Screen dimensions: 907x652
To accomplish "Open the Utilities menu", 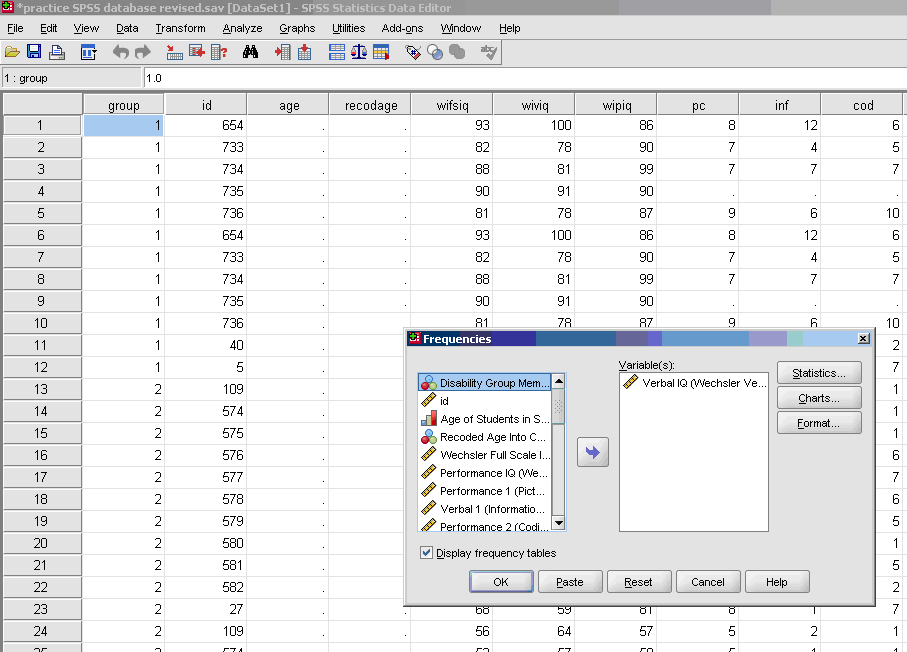I will (x=349, y=28).
